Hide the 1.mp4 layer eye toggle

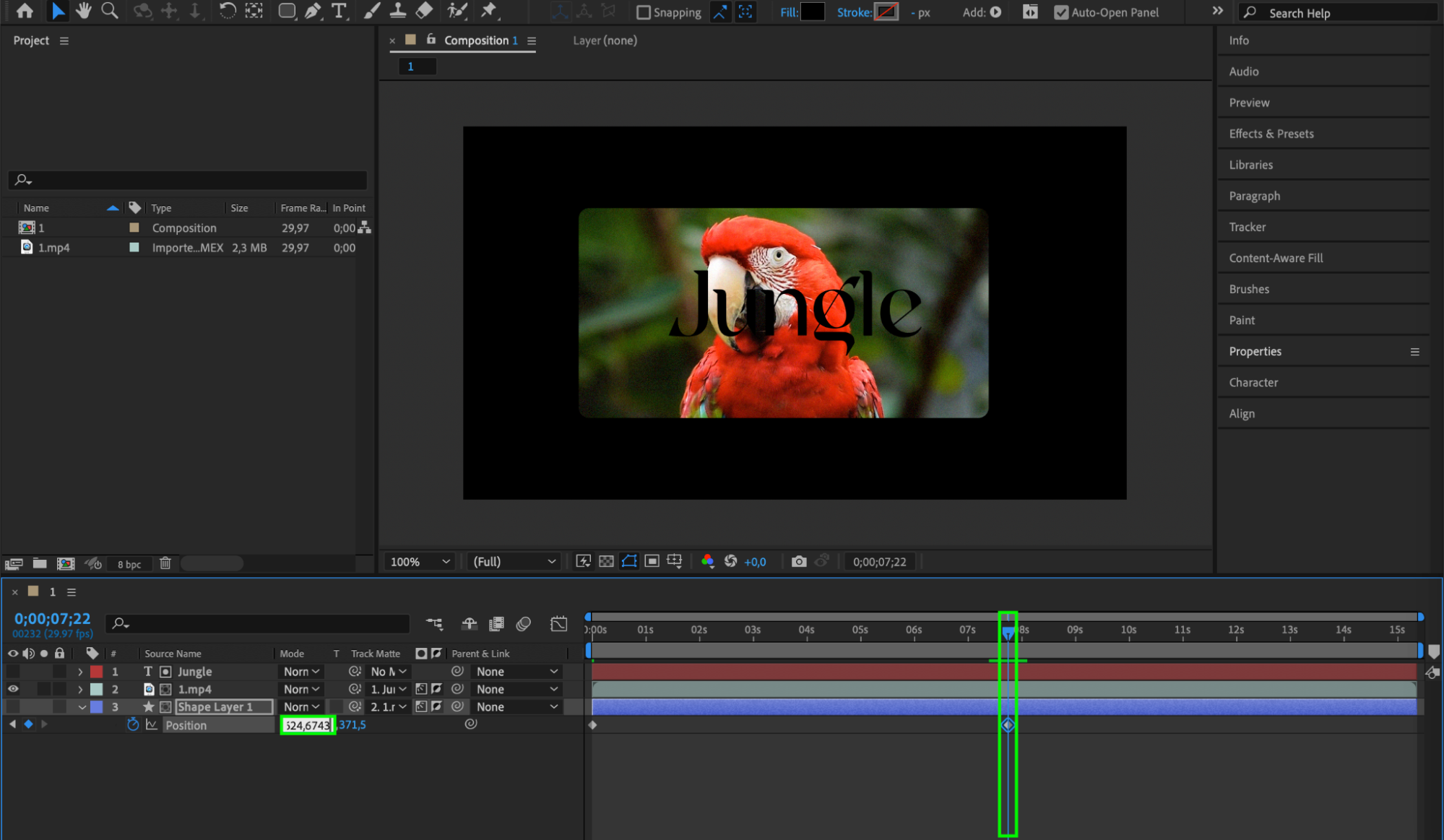(13, 689)
